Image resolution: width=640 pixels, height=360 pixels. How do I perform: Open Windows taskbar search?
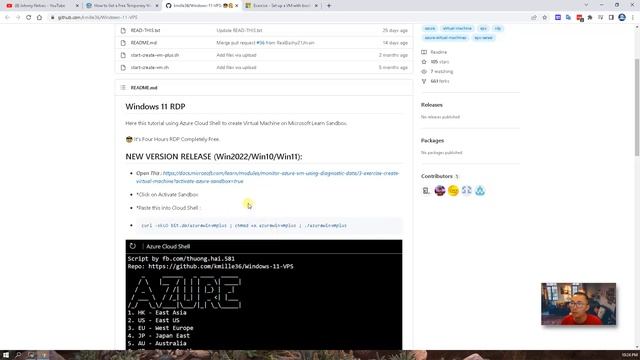(x=18, y=355)
